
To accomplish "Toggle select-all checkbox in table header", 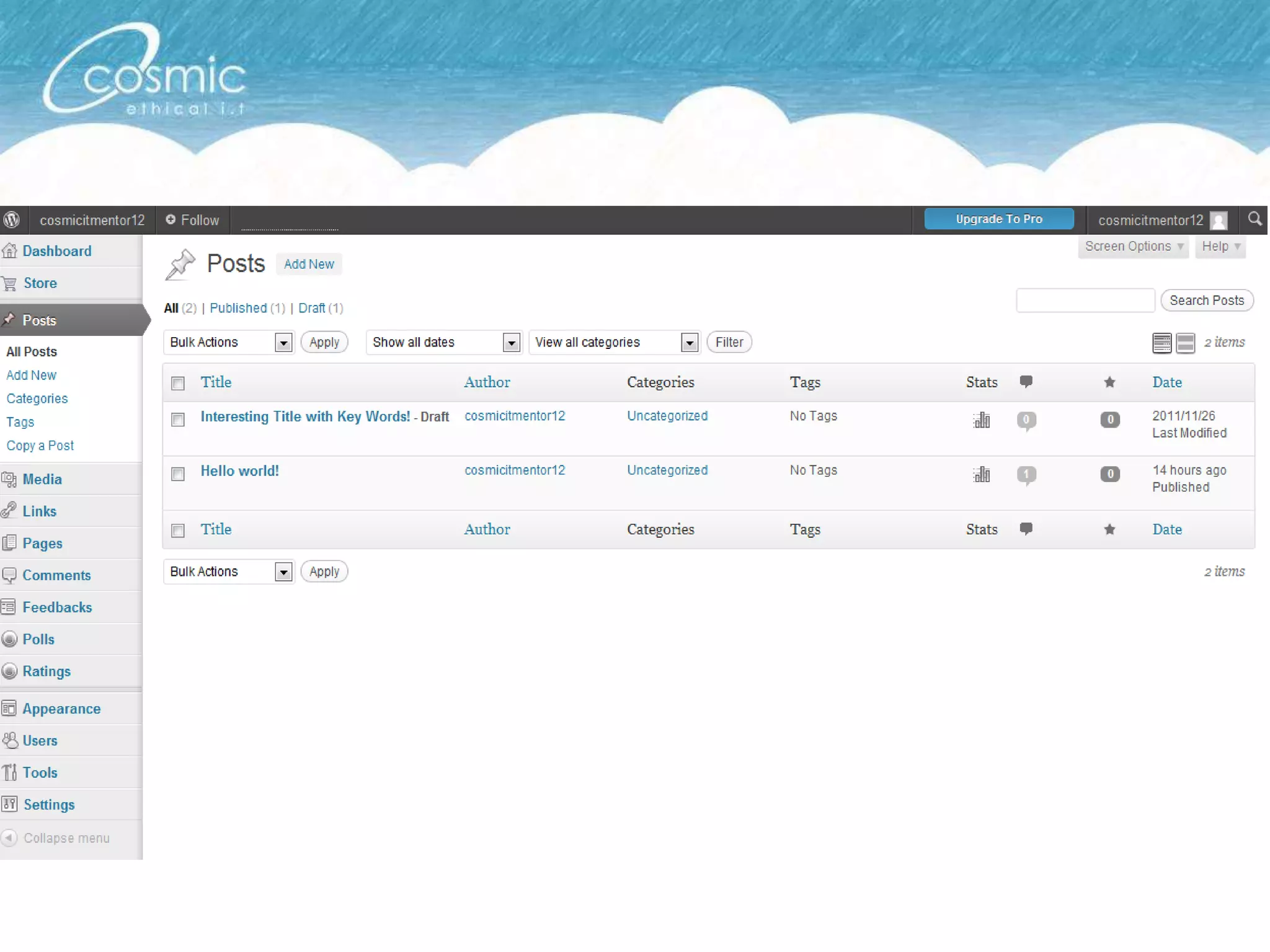I will pos(178,383).
